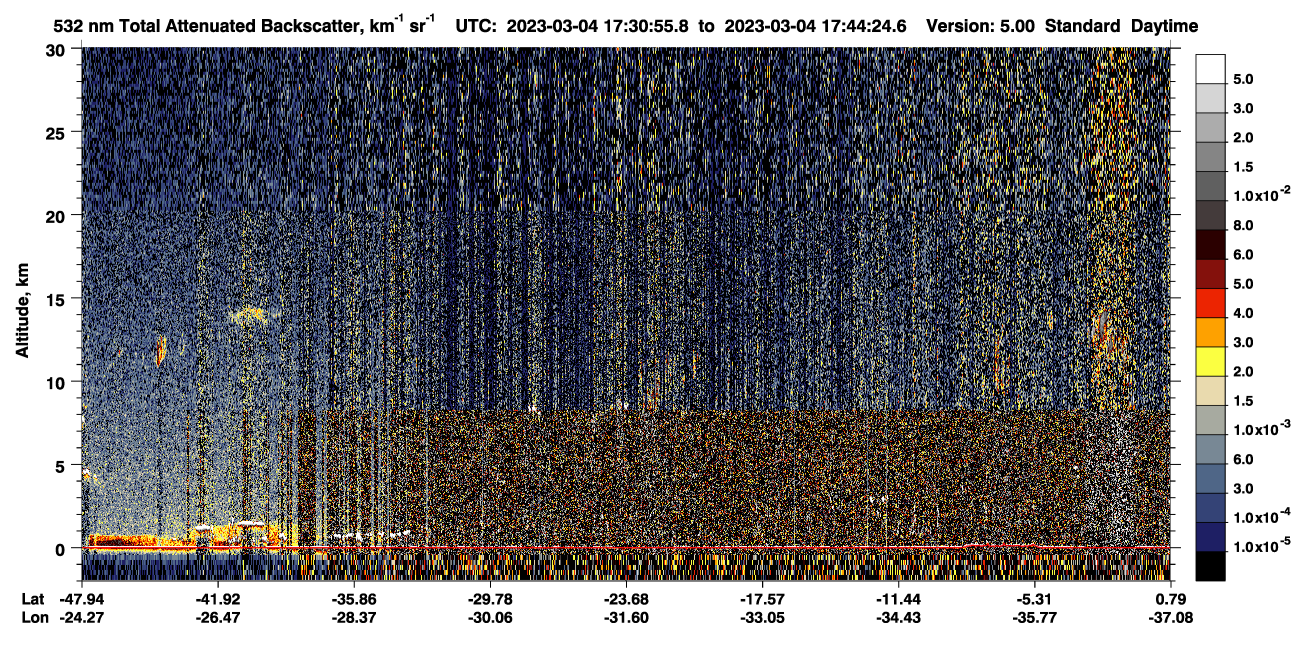This screenshot has height=667, width=1300.
Task: Click the black swatch at colorbar bottom
Action: click(x=1210, y=566)
